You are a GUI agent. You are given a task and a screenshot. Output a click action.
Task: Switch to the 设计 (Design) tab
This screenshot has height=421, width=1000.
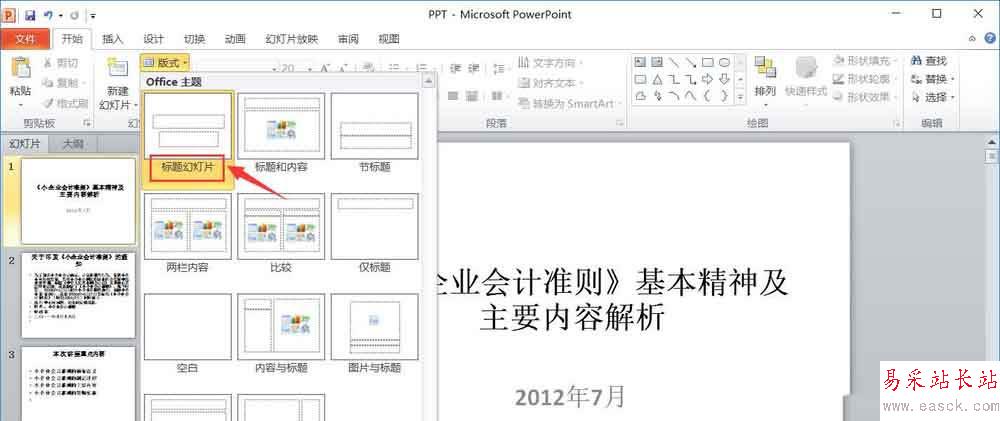tap(154, 39)
